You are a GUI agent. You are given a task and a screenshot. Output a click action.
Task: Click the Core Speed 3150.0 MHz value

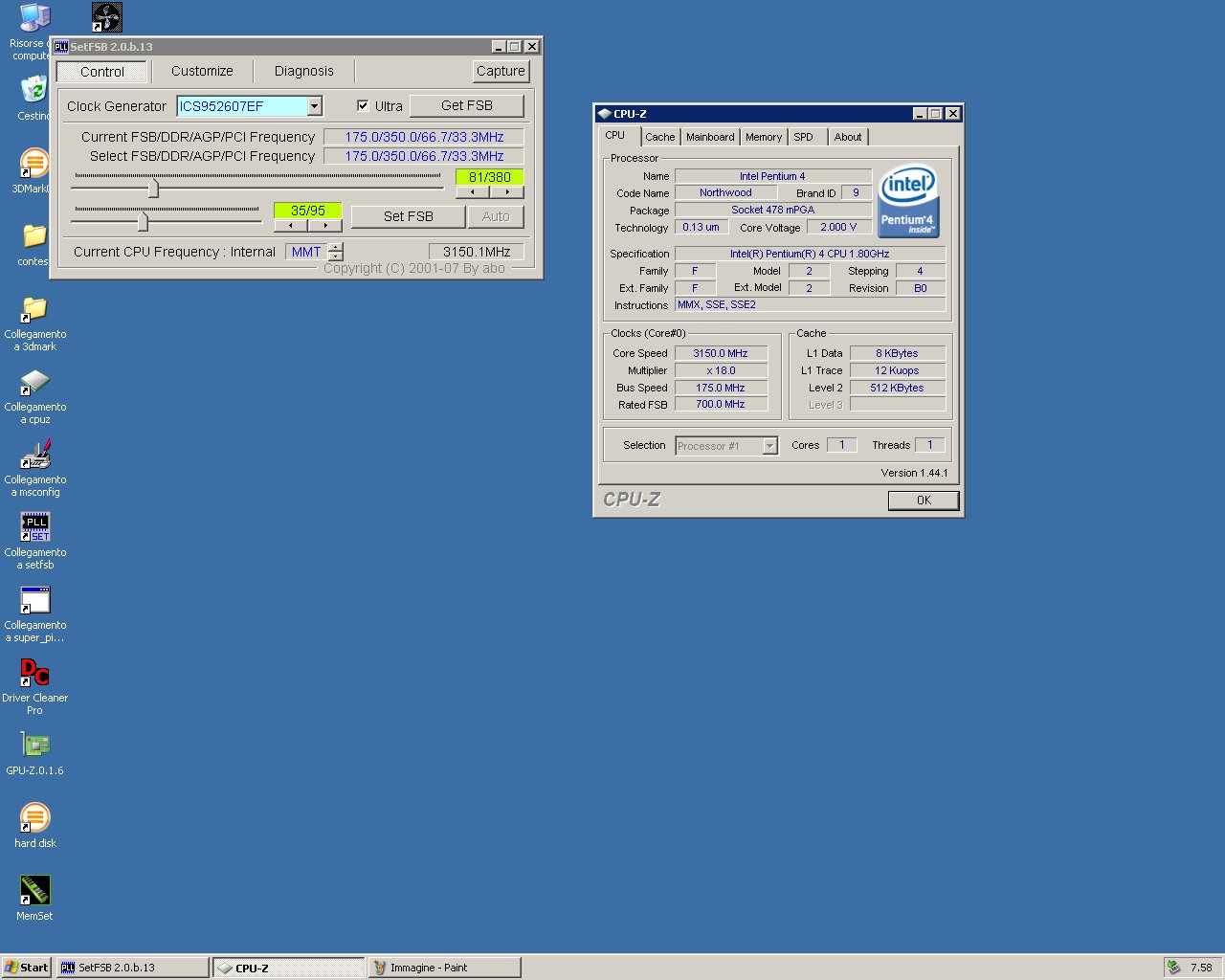721,353
